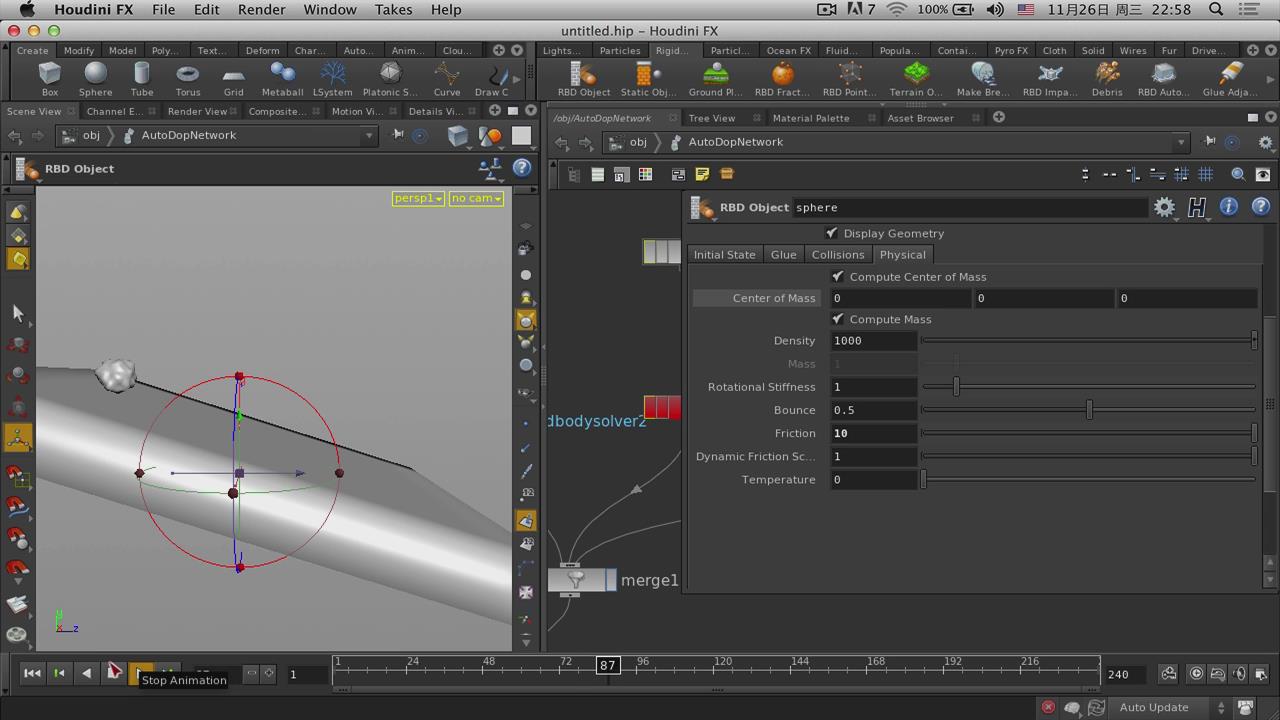Open the Takes menu
The image size is (1280, 720).
coord(393,9)
